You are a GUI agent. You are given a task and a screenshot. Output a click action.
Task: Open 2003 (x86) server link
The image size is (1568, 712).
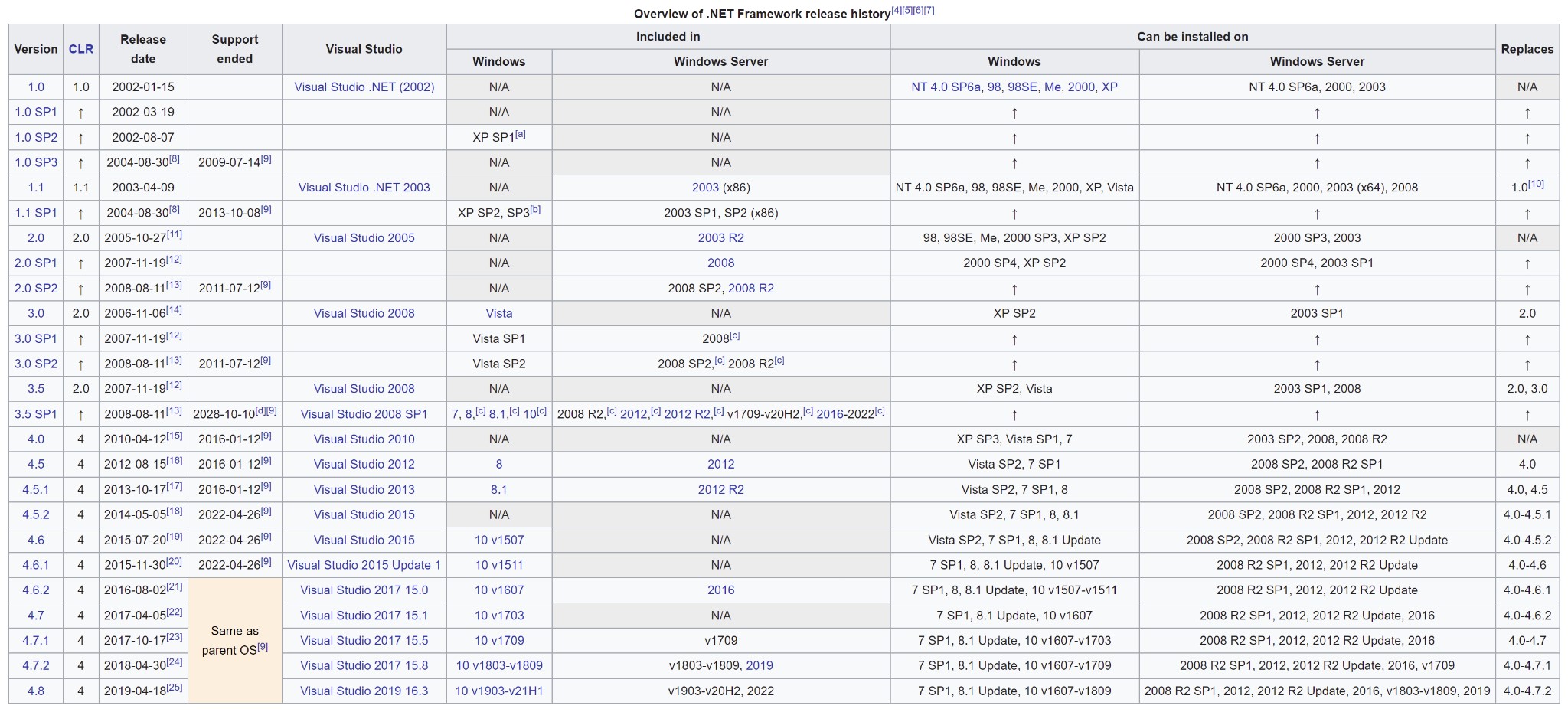tap(705, 188)
